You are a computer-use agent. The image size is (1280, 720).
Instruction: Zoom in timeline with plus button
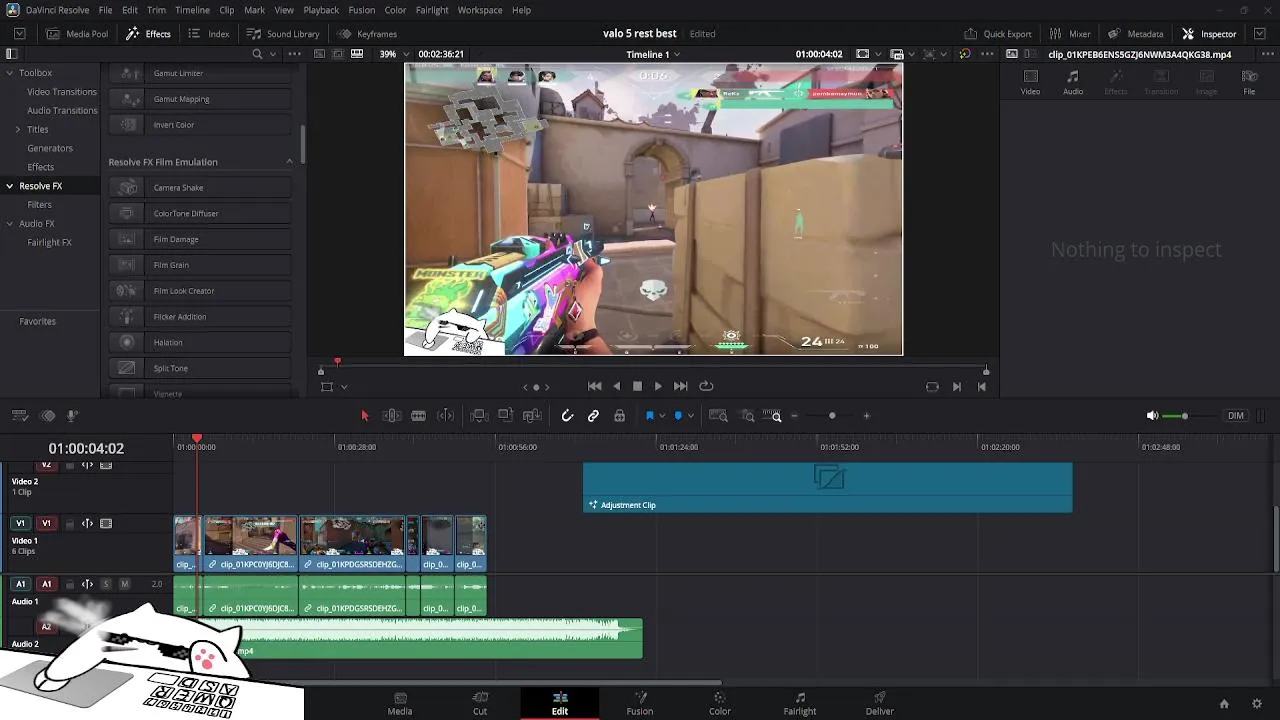tap(867, 416)
